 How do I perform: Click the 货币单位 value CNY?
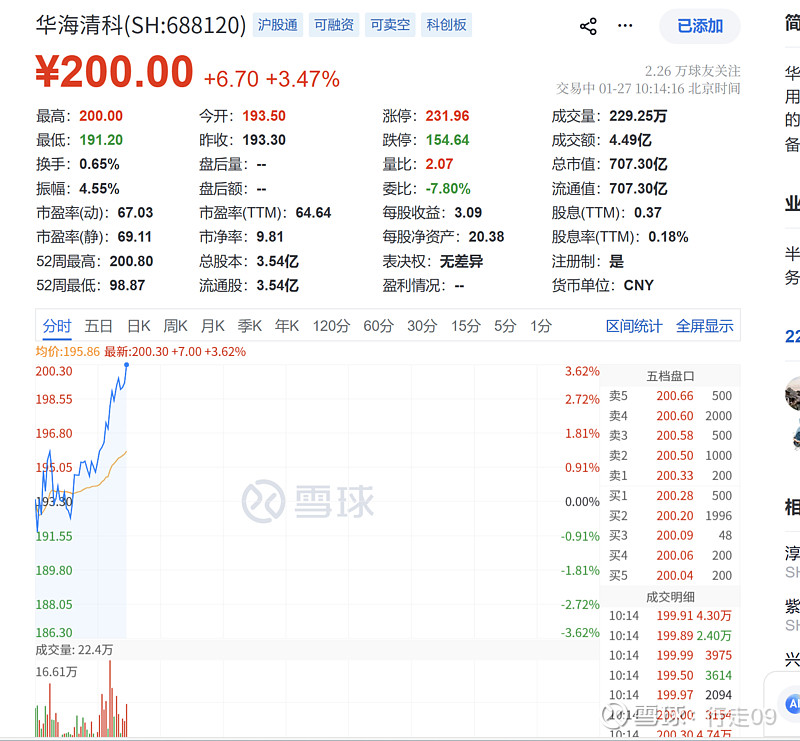[638, 285]
